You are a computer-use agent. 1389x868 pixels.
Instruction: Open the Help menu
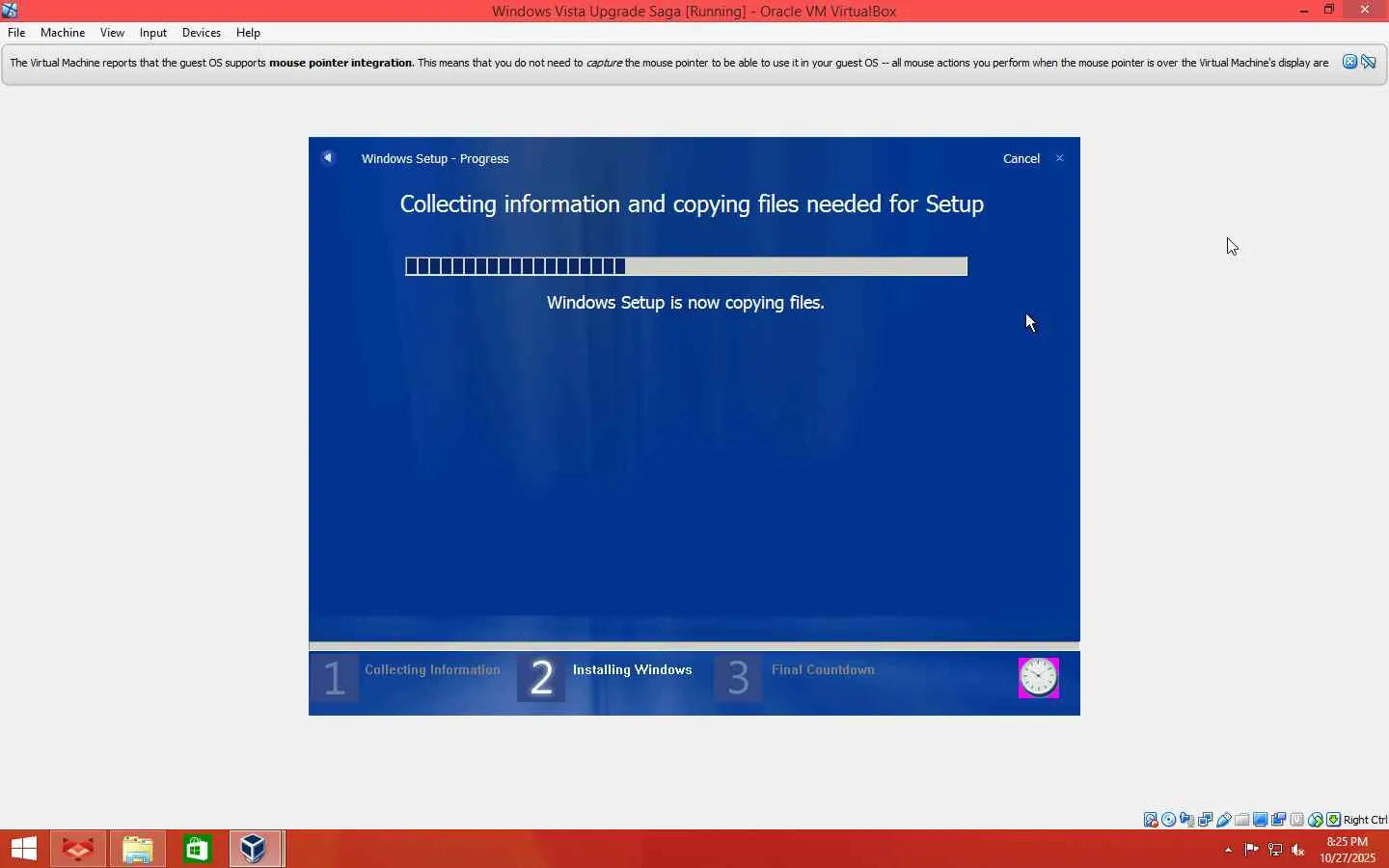pyautogui.click(x=248, y=33)
